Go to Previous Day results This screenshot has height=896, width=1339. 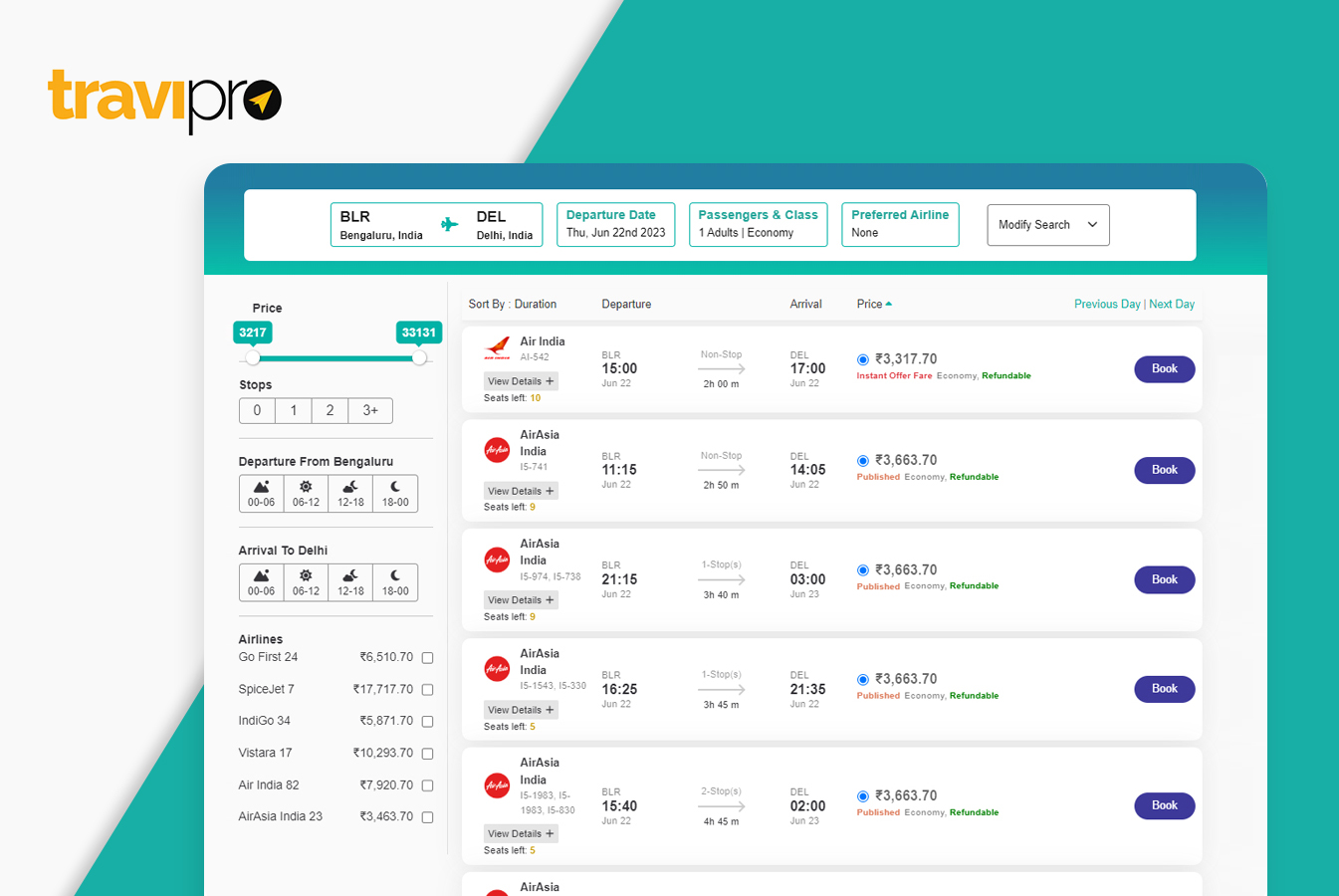(x=1107, y=304)
